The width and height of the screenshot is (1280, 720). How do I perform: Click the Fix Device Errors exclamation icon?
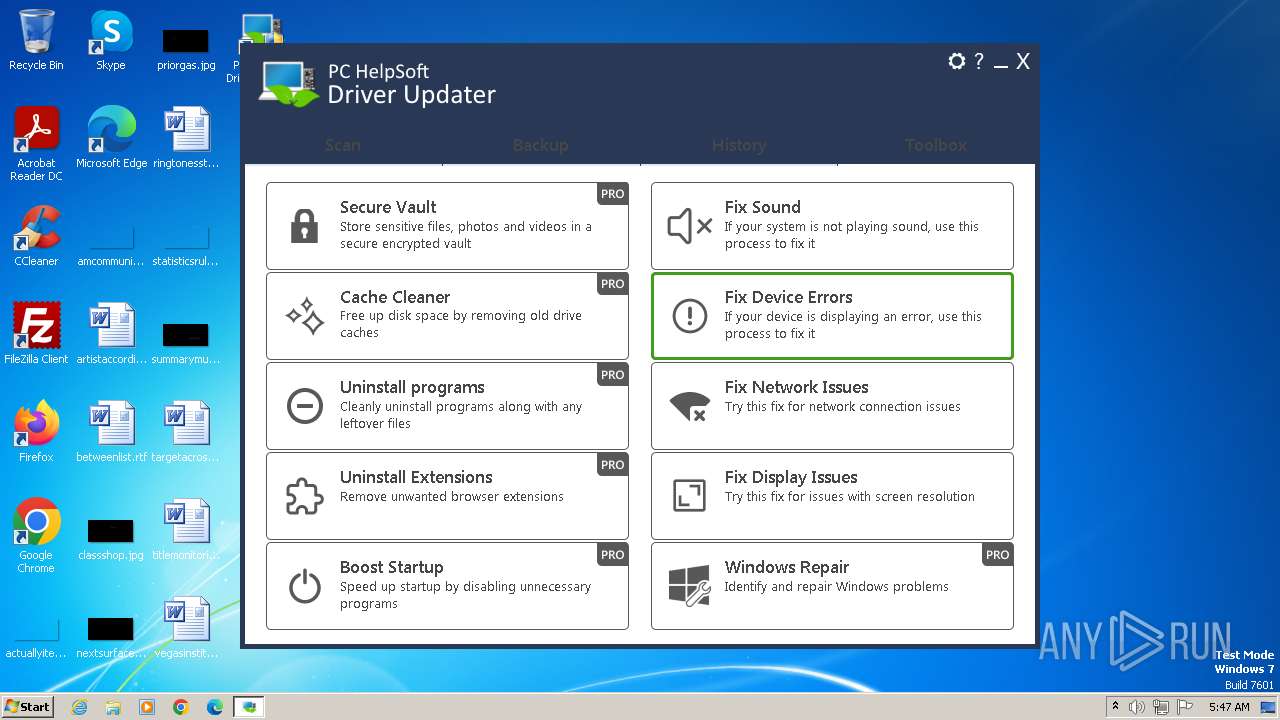689,316
